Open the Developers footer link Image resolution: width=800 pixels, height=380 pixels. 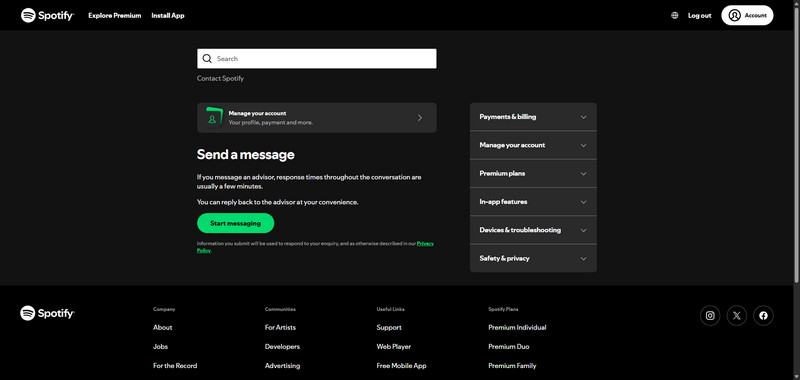pos(282,347)
